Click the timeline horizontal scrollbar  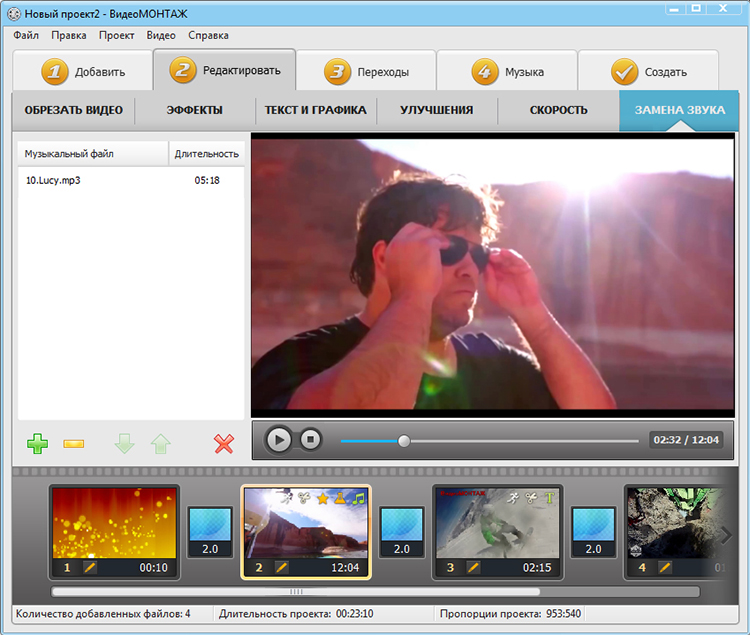coord(375,592)
